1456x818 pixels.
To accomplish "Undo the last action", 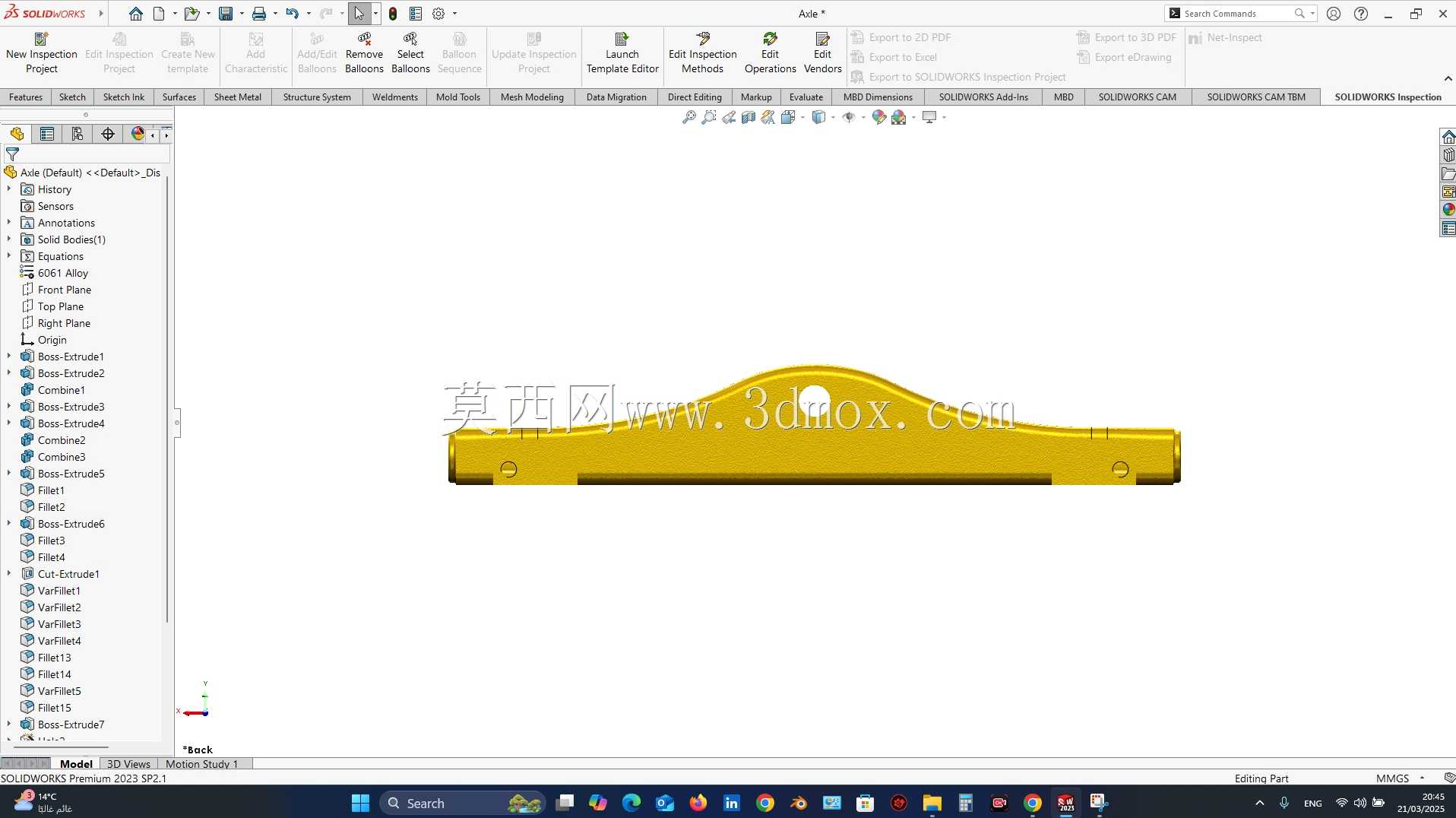I will click(292, 14).
